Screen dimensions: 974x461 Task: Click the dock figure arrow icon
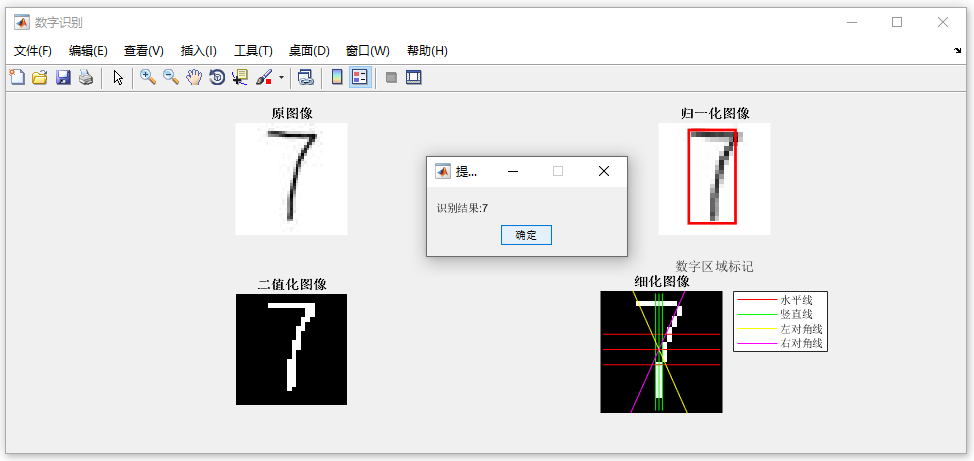pyautogui.click(x=957, y=51)
